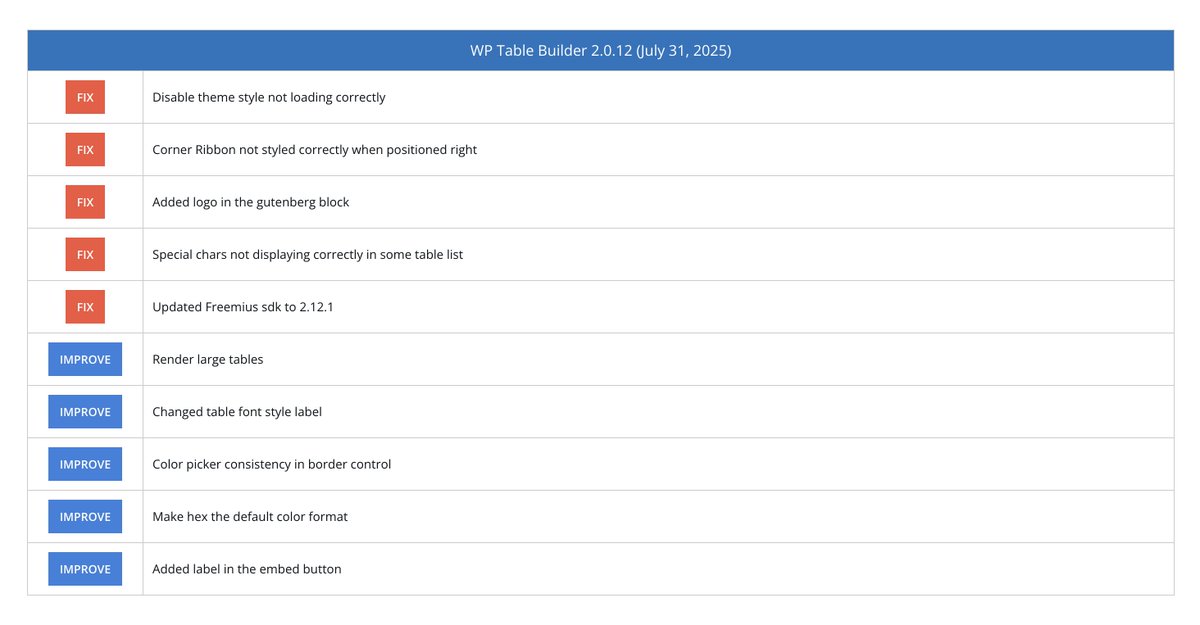Click the FIX badge beside Updated Freemius sdk
The image size is (1200, 625).
click(x=85, y=307)
